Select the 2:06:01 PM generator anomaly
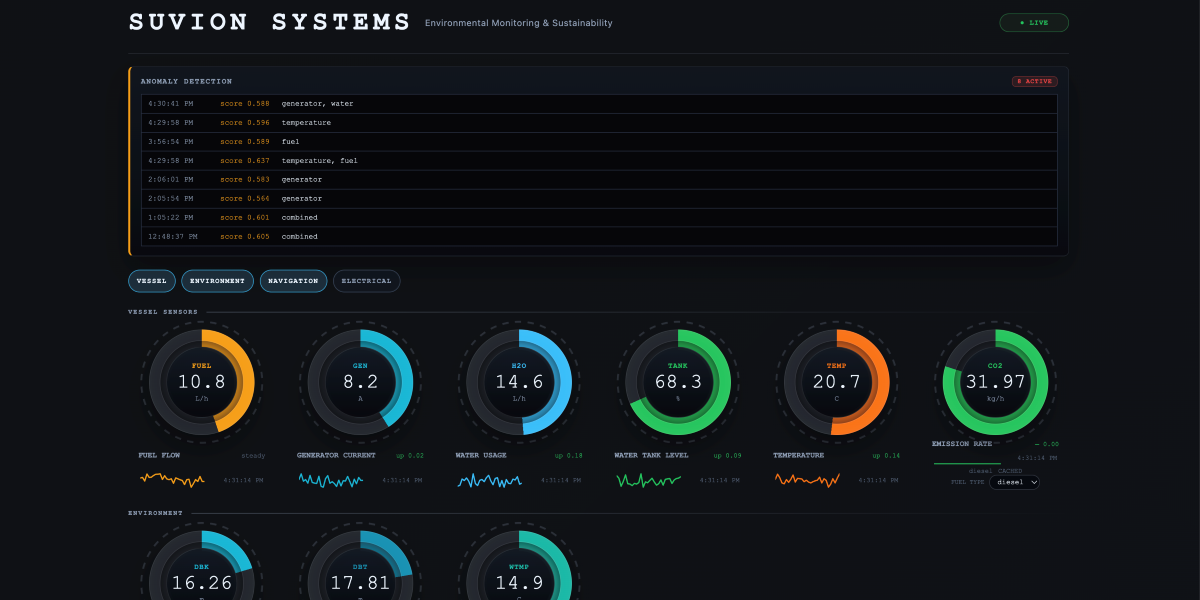Viewport: 1200px width, 600px height. [x=599, y=180]
